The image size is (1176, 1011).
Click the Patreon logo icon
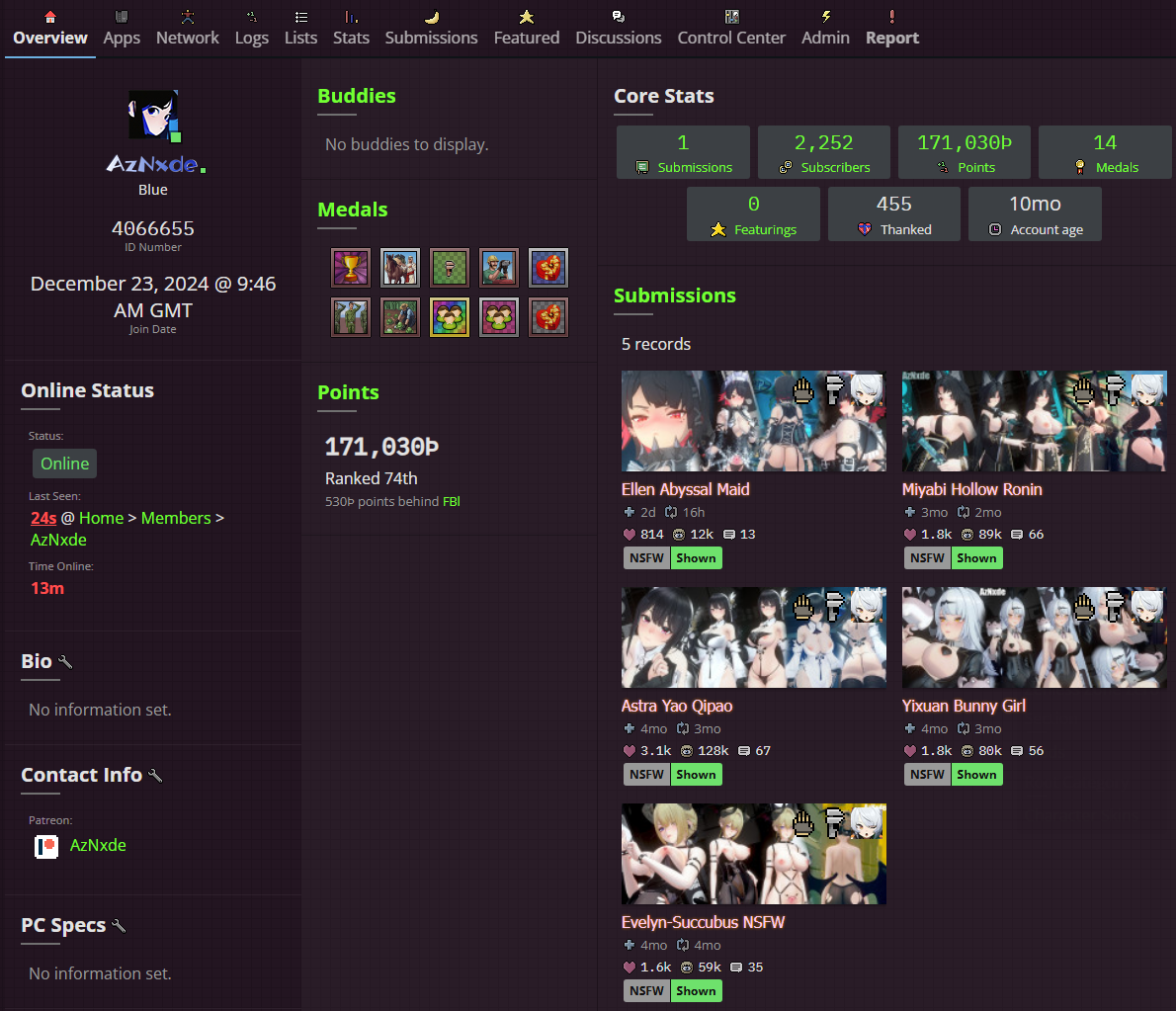(x=46, y=847)
